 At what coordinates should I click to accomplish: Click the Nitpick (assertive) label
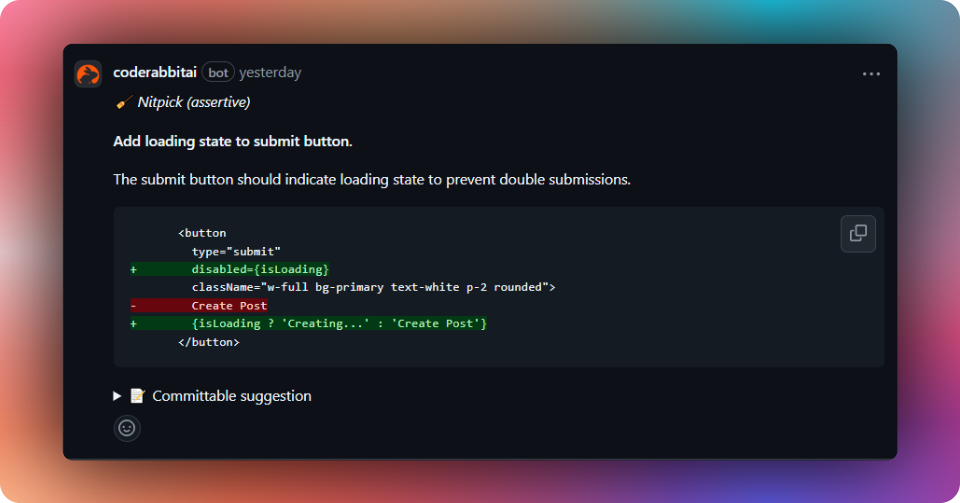click(193, 102)
